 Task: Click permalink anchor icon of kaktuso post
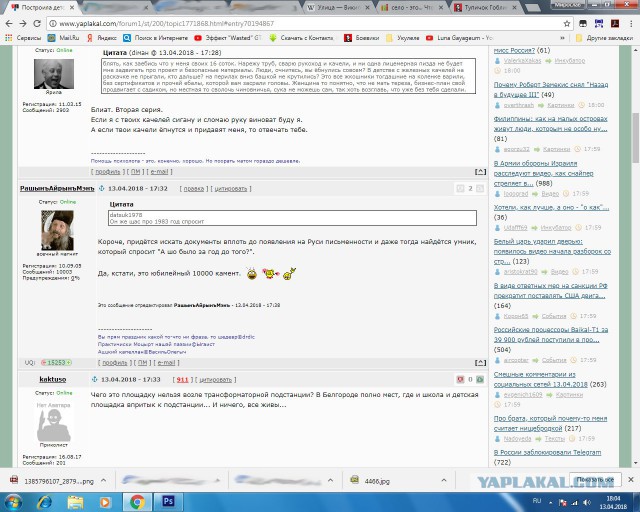pyautogui.click(x=95, y=379)
